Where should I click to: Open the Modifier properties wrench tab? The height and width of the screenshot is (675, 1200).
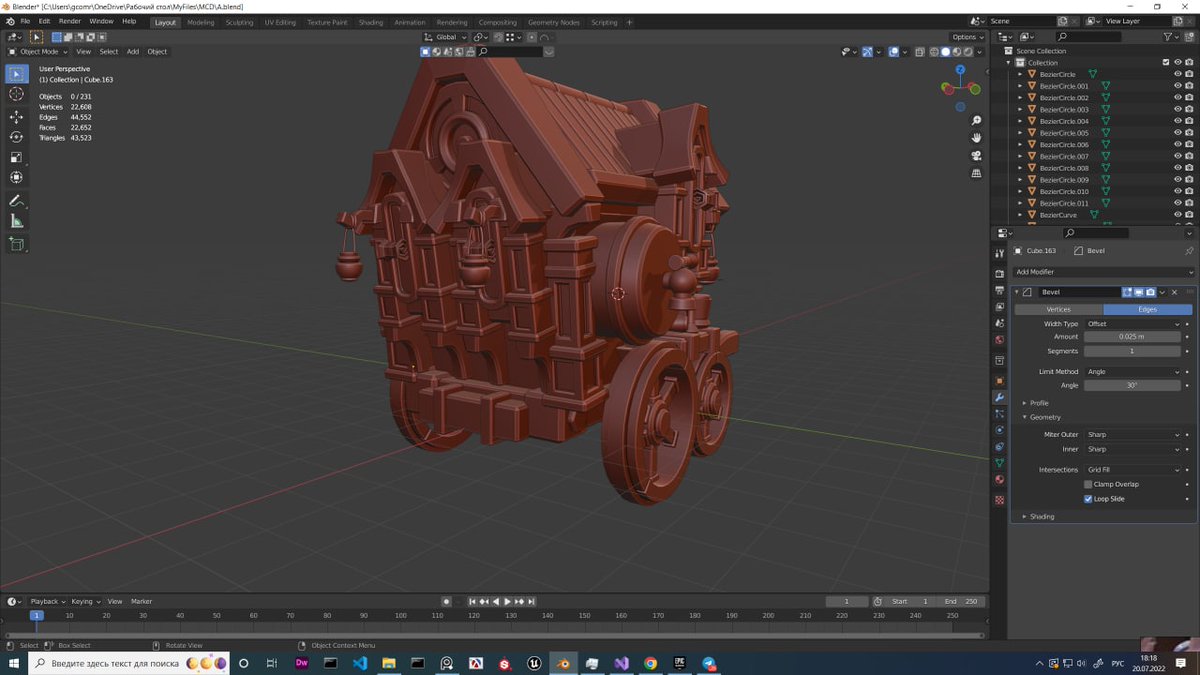(x=999, y=397)
